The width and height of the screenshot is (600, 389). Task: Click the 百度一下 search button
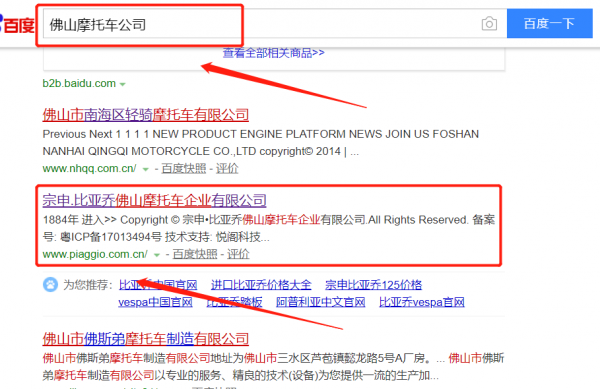pyautogui.click(x=549, y=24)
